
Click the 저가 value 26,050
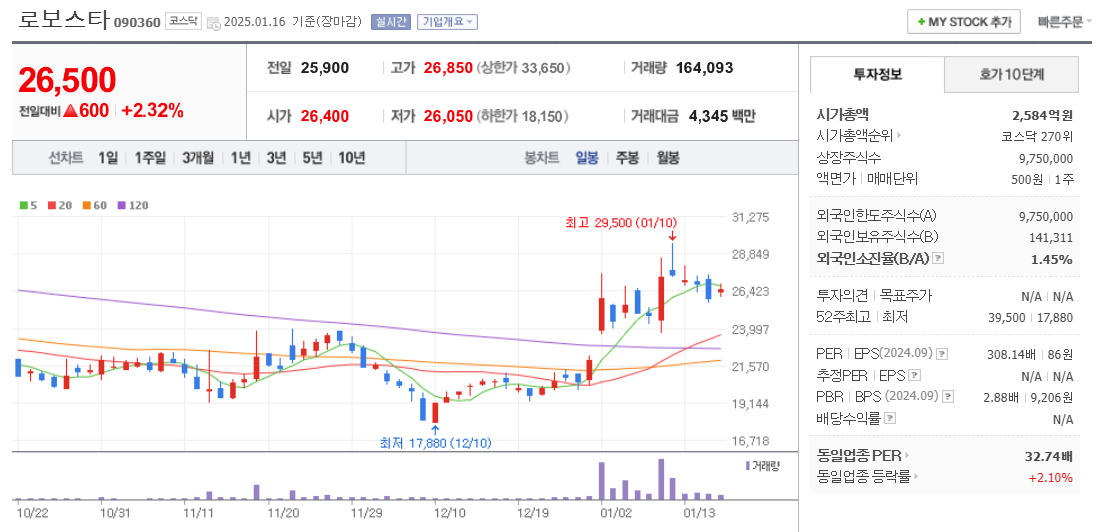(447, 116)
